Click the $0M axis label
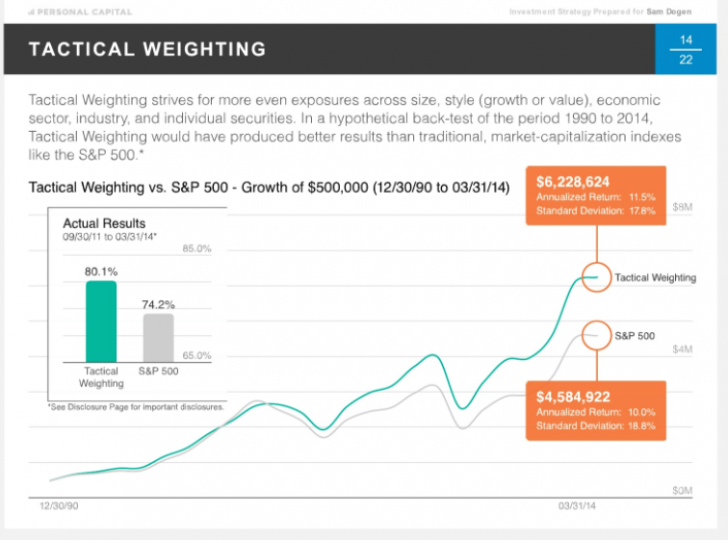 (x=682, y=490)
